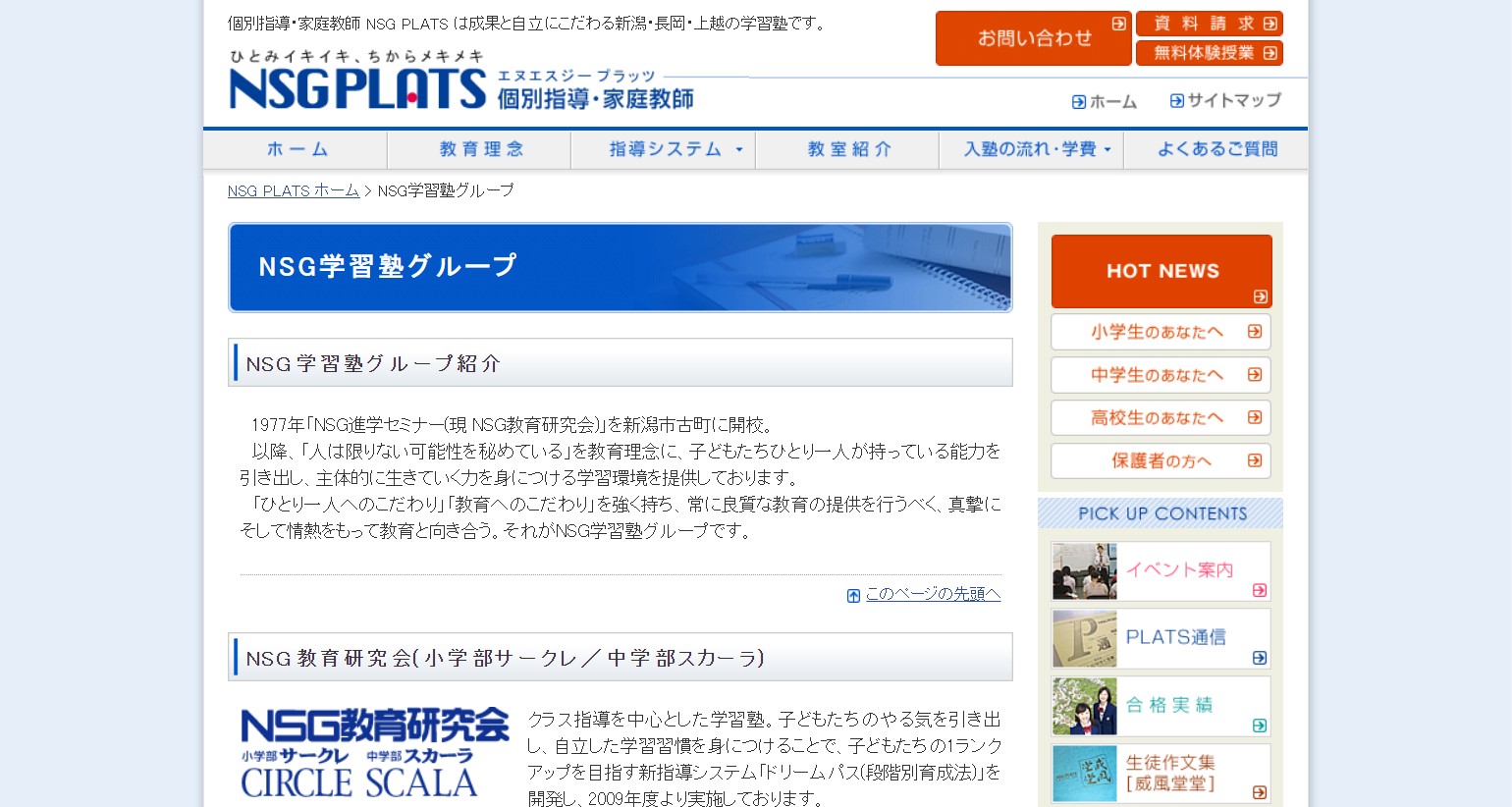
Task: Click arrow icon on 小学生のあなたへ button
Action: pos(1255,332)
